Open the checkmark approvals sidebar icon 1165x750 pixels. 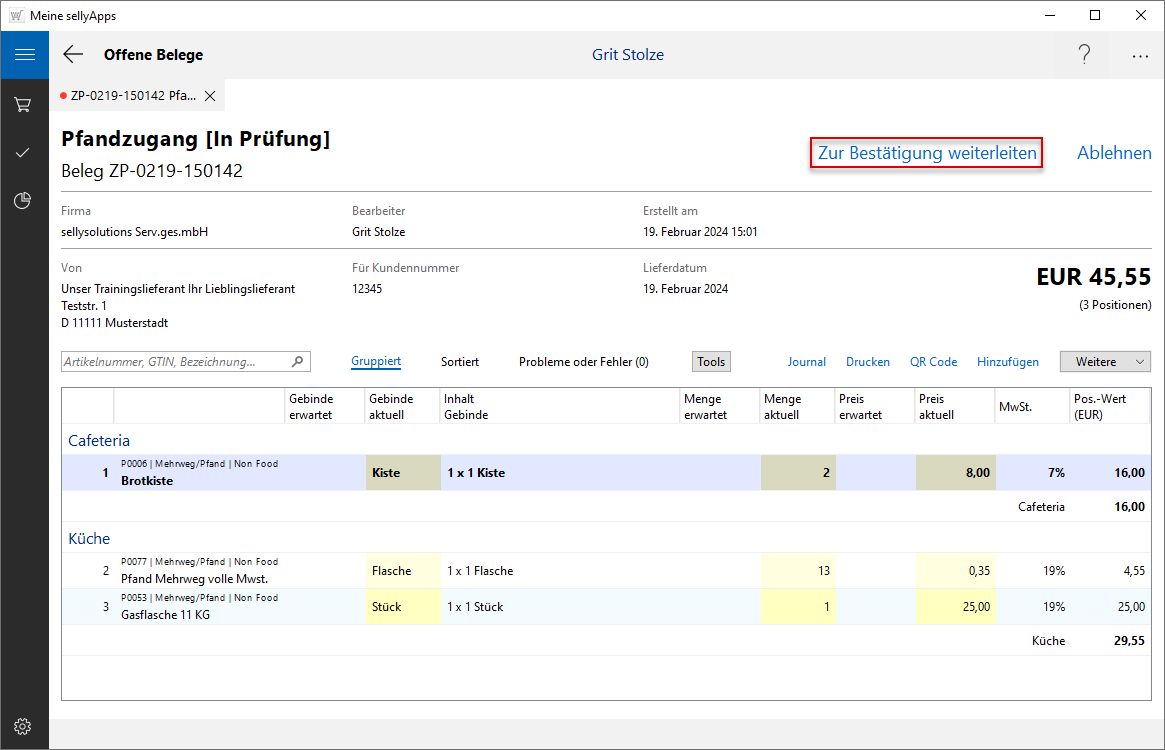tap(24, 153)
